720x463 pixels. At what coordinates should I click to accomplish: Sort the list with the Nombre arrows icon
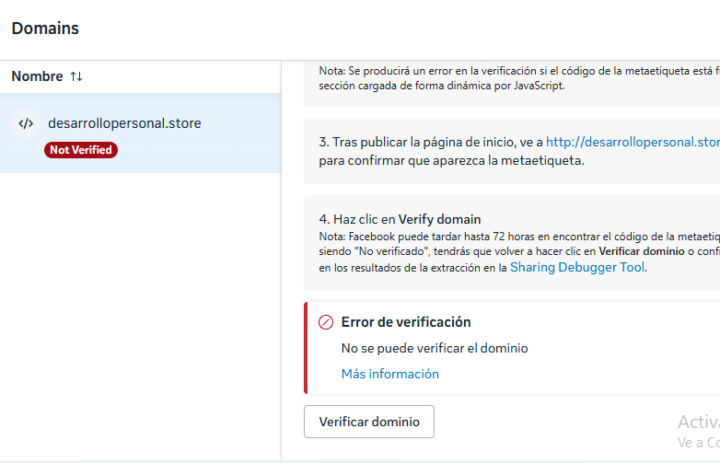(76, 76)
